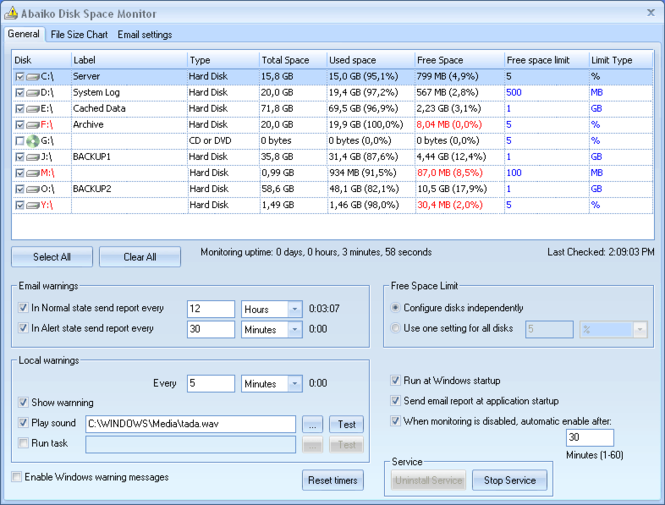Click the J:\ BACKUP1 drive icon
The width and height of the screenshot is (665, 505).
[x=33, y=157]
